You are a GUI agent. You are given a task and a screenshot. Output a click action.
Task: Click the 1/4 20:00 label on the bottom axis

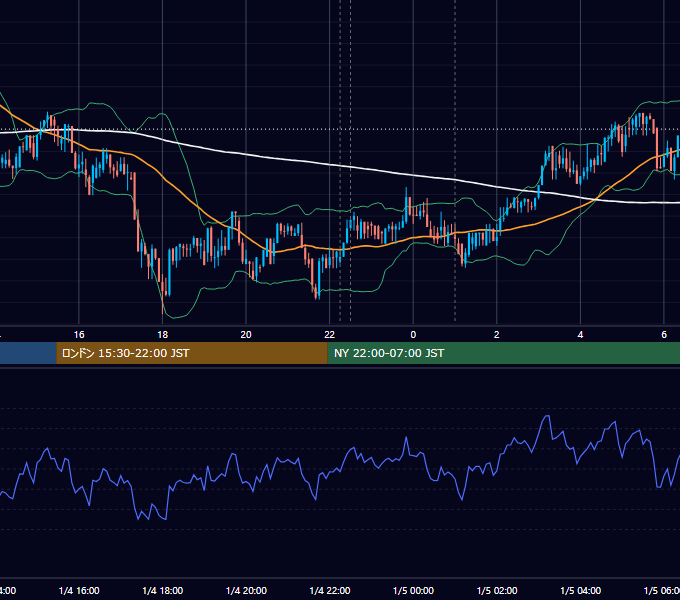[x=246, y=591]
